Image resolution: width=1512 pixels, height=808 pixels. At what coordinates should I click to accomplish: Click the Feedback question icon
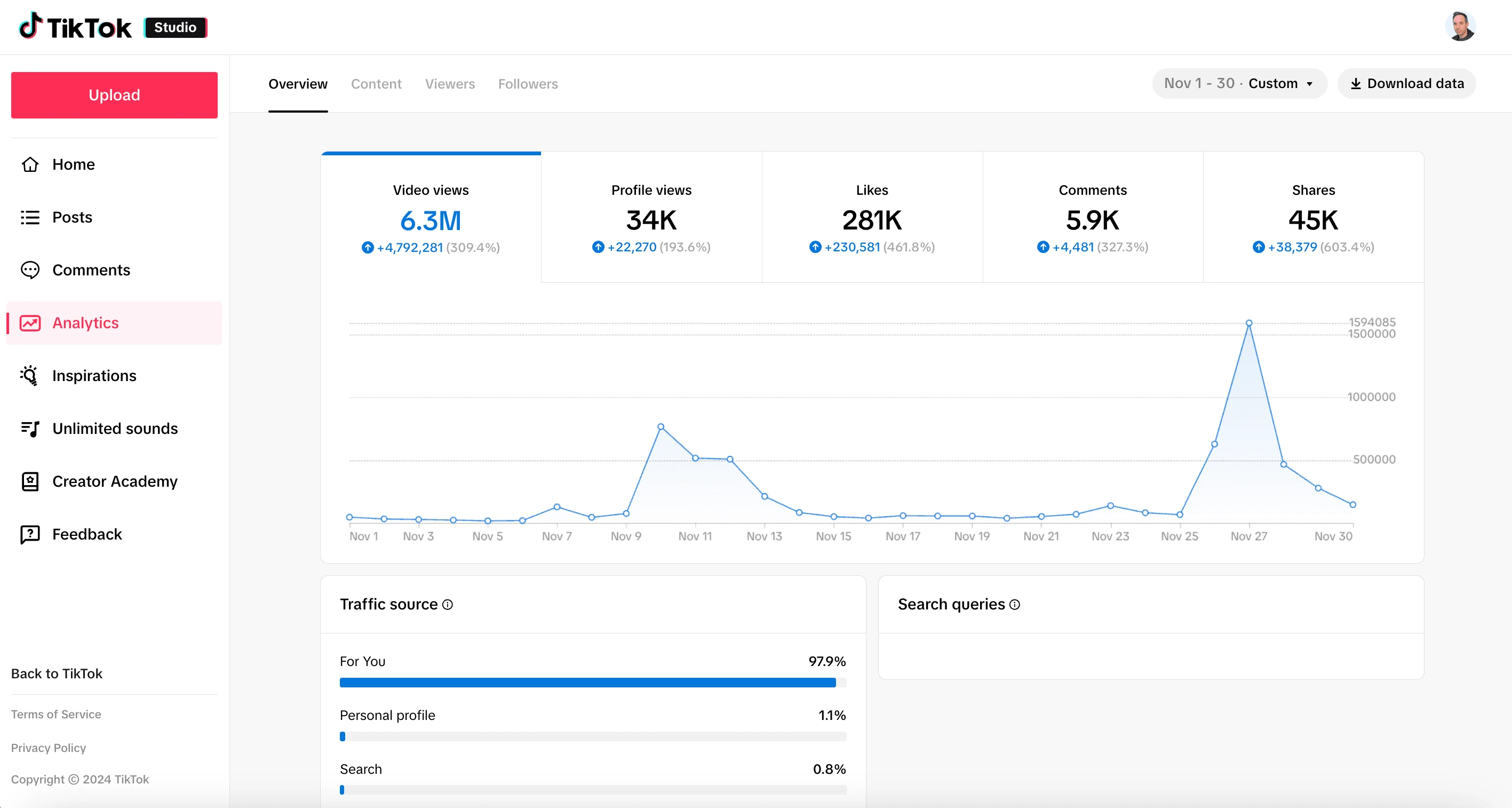click(x=30, y=534)
